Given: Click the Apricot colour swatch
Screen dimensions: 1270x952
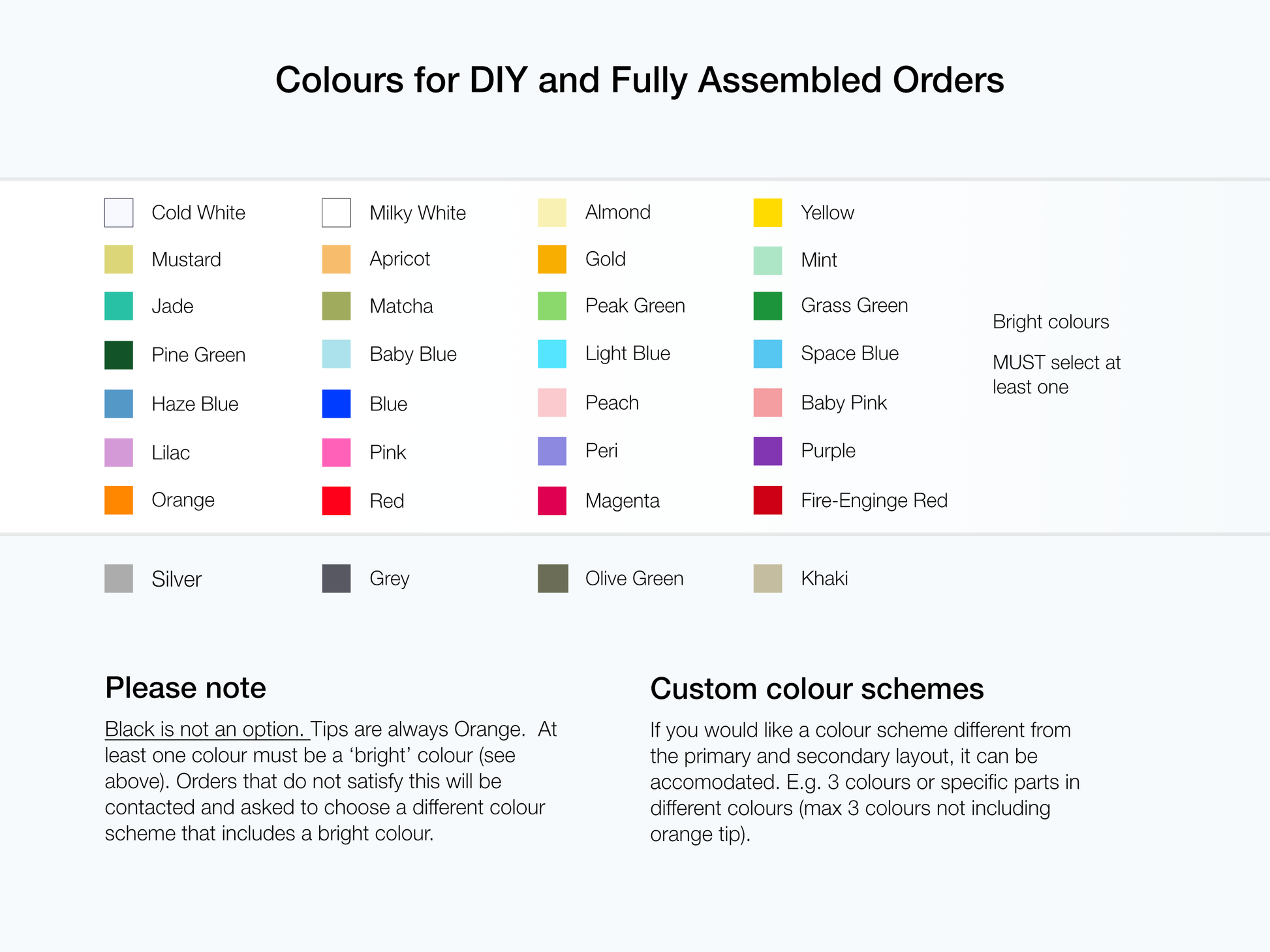Looking at the screenshot, I should [336, 259].
